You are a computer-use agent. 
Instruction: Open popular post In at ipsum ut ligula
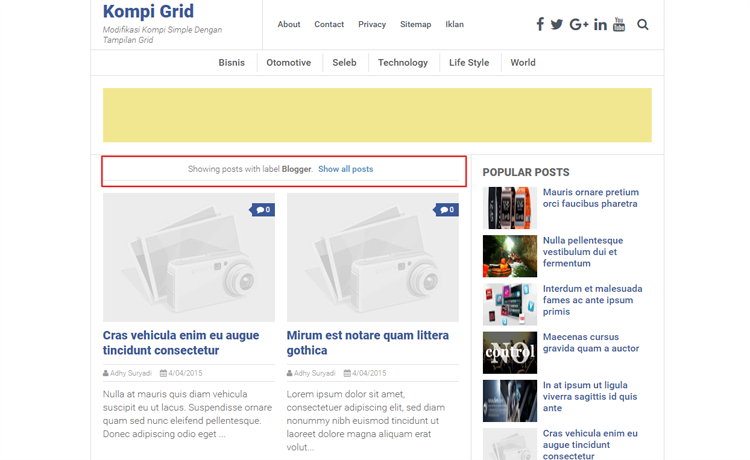coord(590,397)
